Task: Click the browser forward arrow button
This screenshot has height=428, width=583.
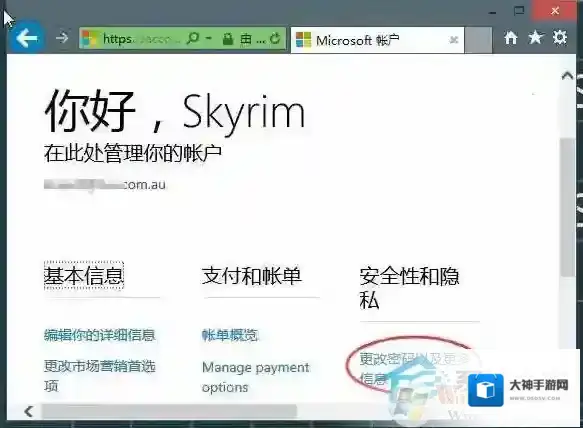Action: tap(62, 38)
